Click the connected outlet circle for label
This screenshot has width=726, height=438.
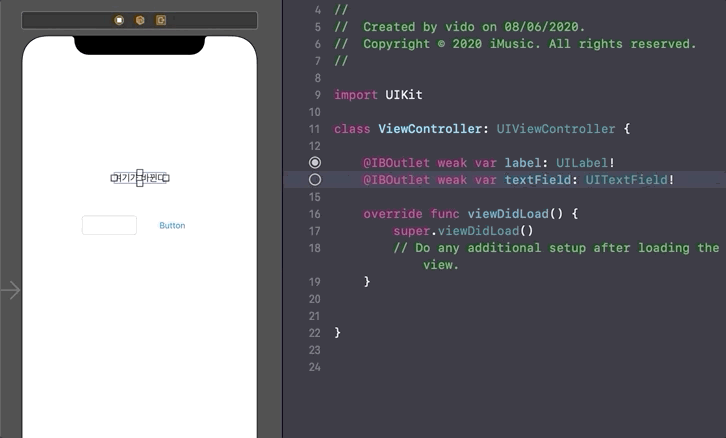315,163
